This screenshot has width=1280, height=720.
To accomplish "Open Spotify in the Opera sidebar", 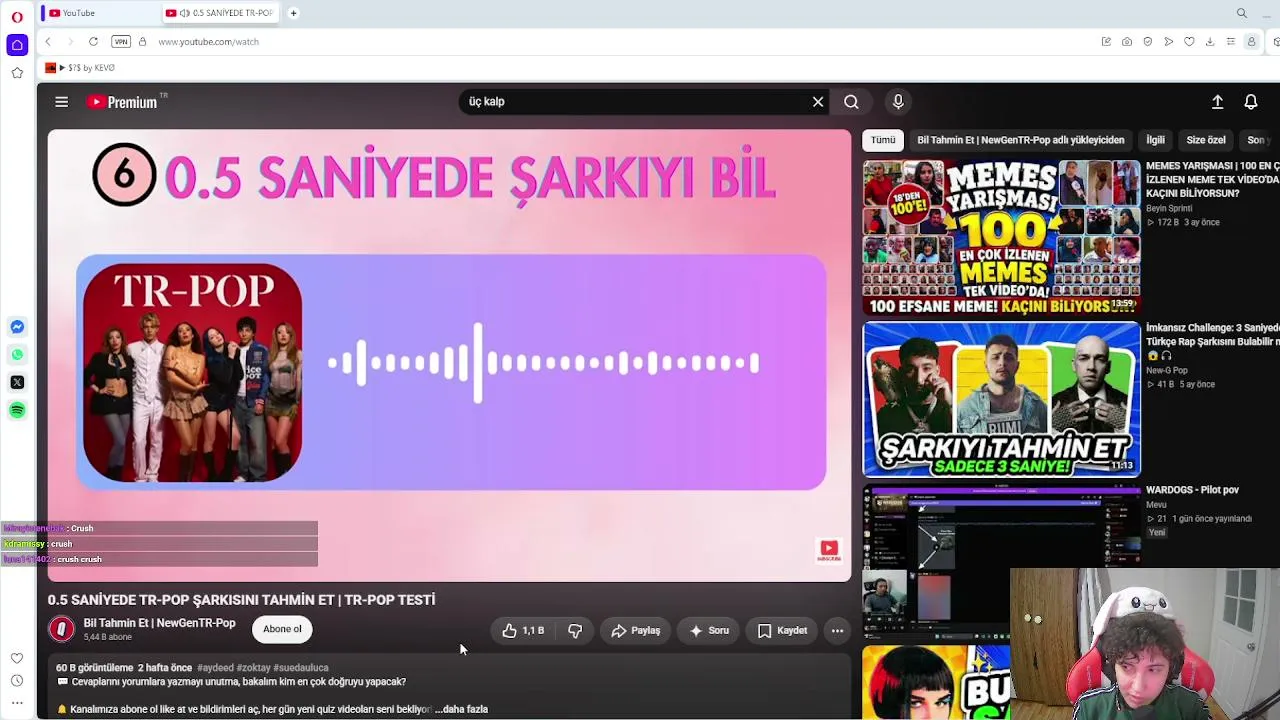I will 17,410.
